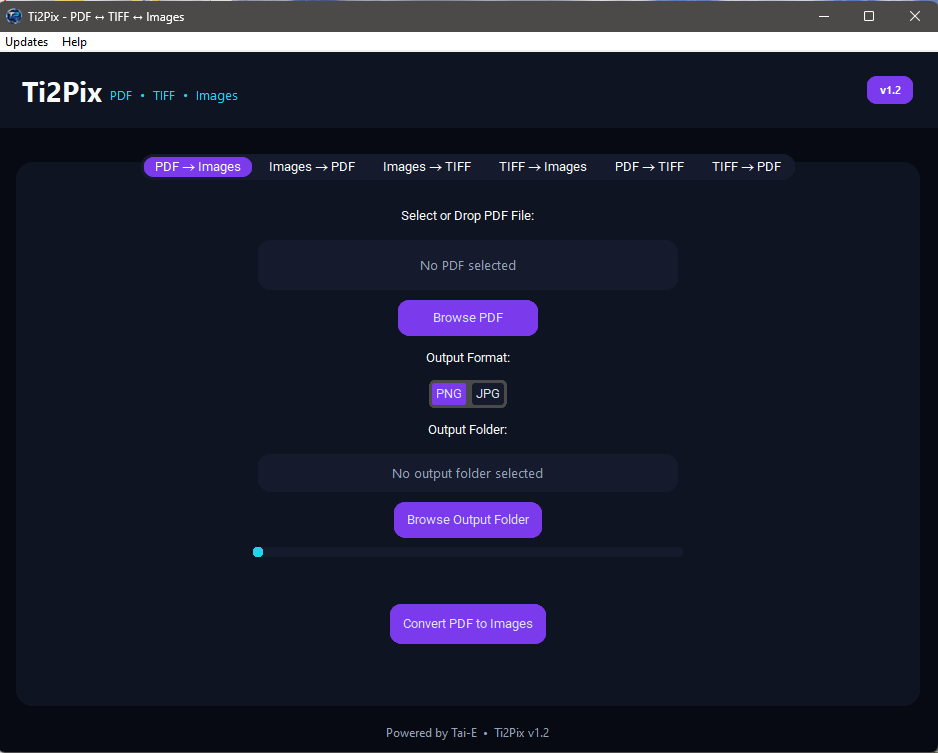Start conversion with Convert PDF to Images
Screen dimensions: 938x753
pos(468,624)
